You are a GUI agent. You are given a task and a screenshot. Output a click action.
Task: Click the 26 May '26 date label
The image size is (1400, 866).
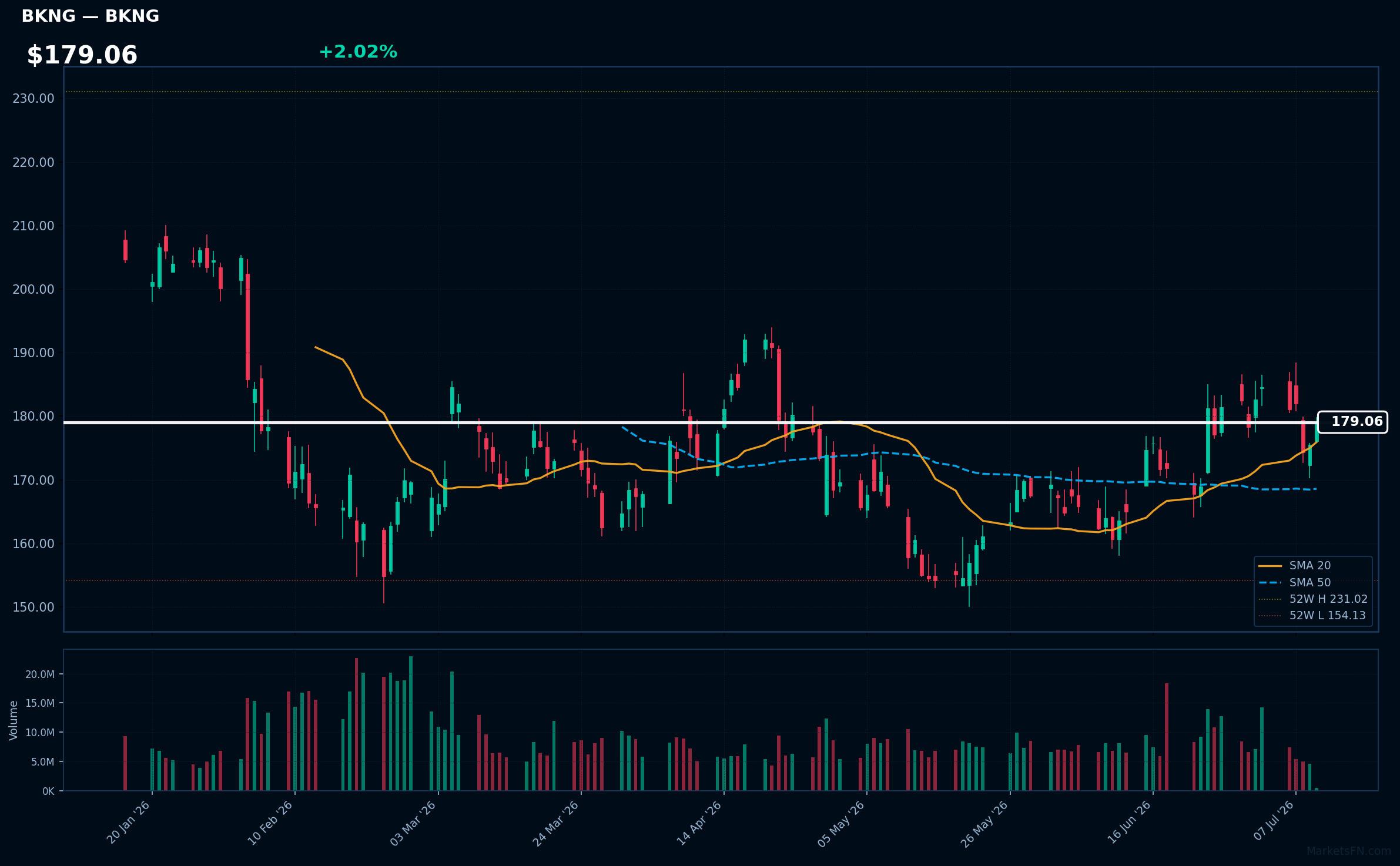coord(984,824)
